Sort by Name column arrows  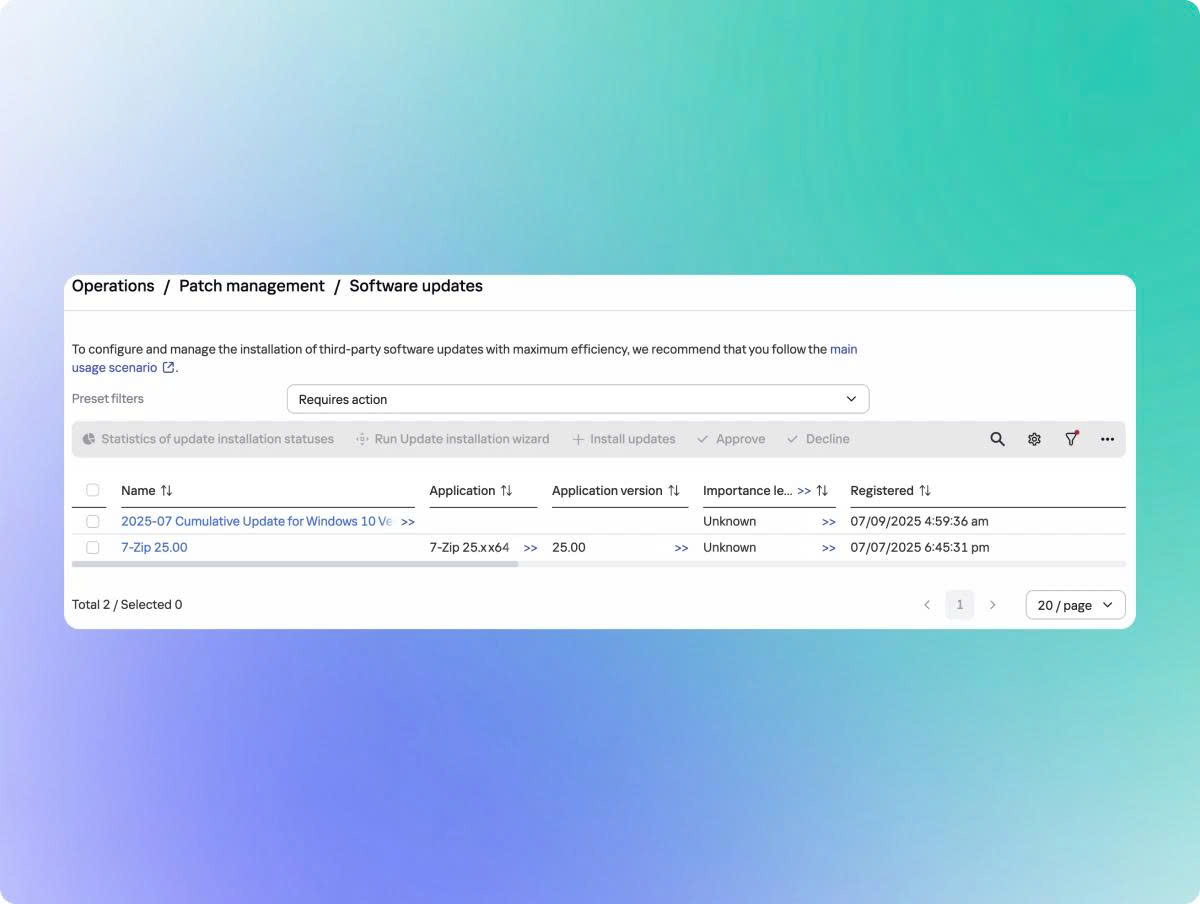point(166,491)
